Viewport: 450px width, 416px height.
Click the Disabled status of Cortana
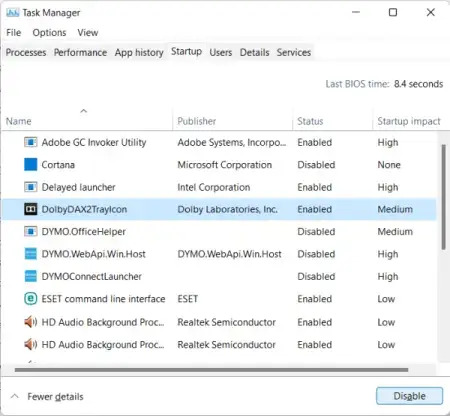[316, 165]
